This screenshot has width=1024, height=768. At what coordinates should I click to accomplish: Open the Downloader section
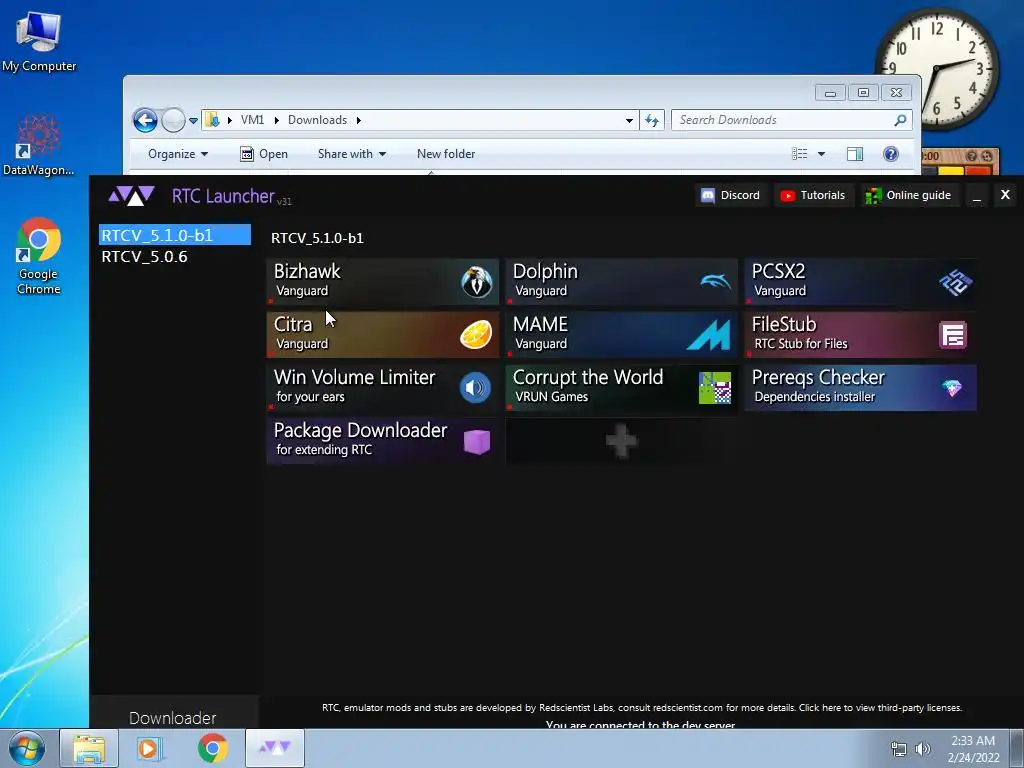point(172,718)
